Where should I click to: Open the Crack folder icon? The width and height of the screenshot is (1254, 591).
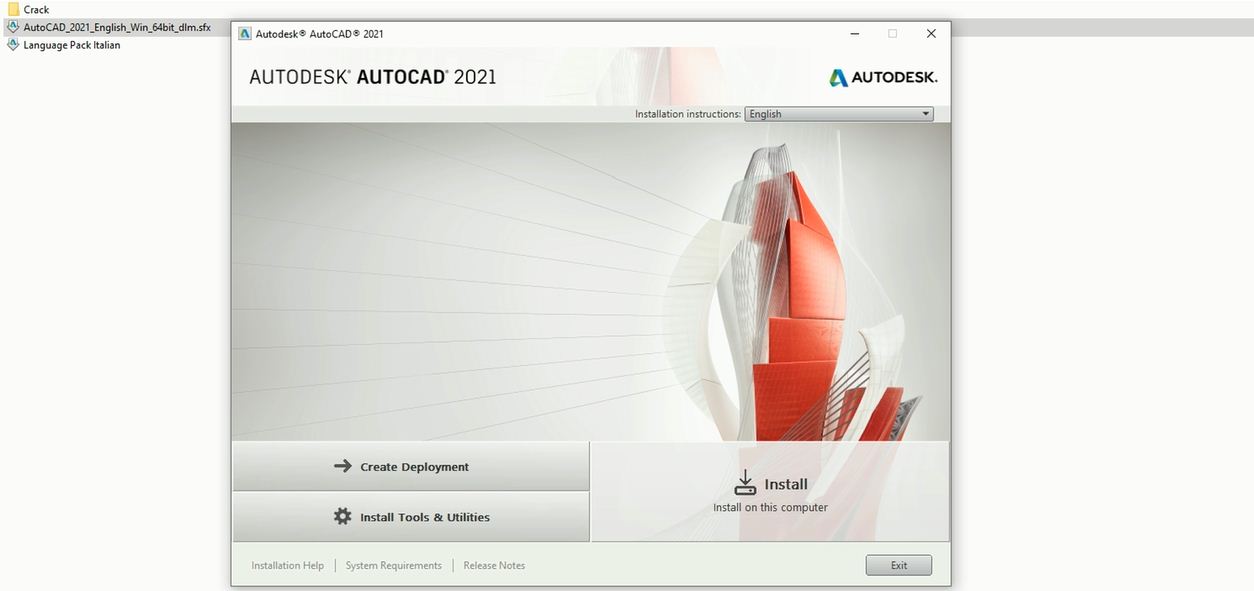(13, 9)
